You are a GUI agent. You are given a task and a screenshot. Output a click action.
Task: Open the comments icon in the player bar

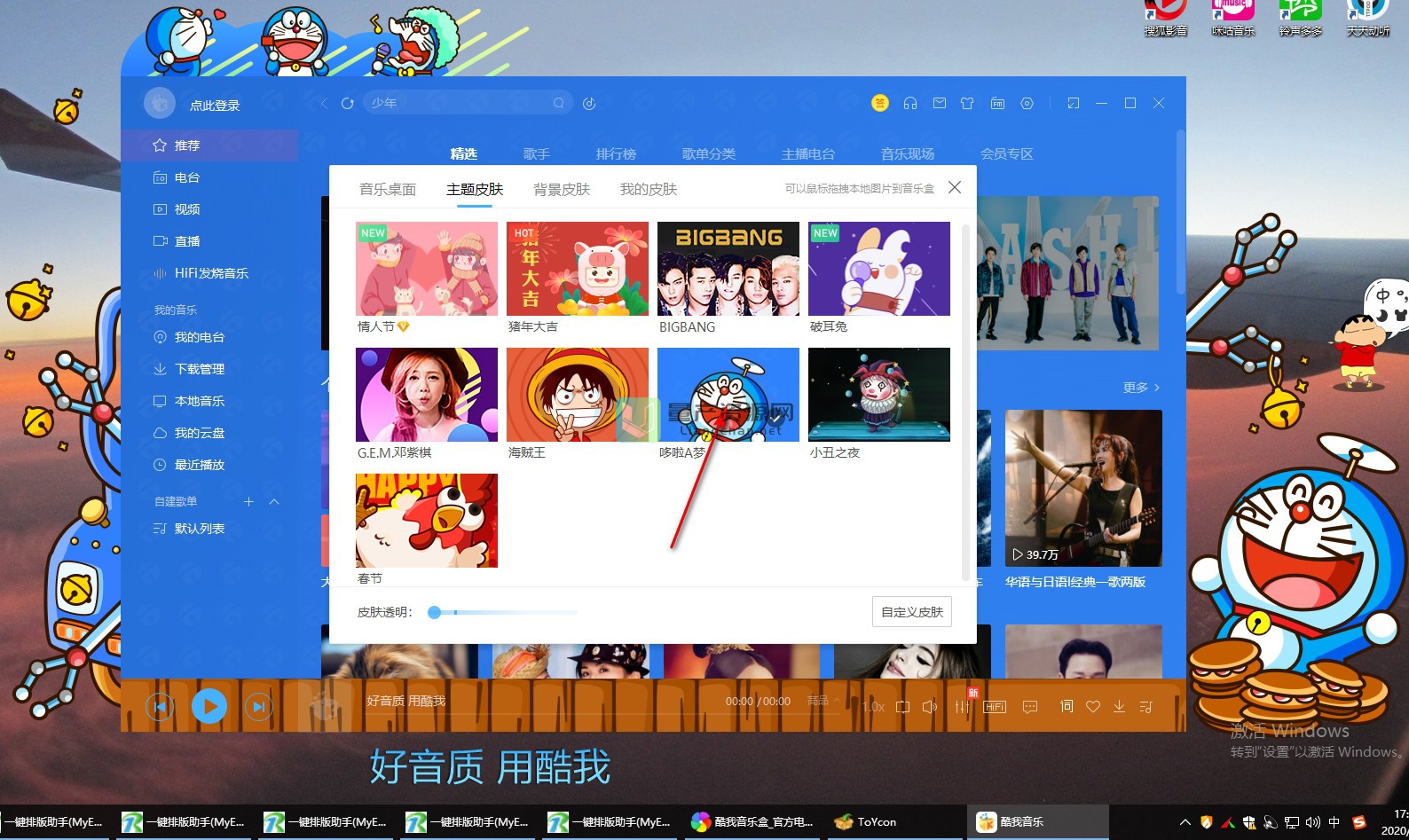[x=1030, y=707]
